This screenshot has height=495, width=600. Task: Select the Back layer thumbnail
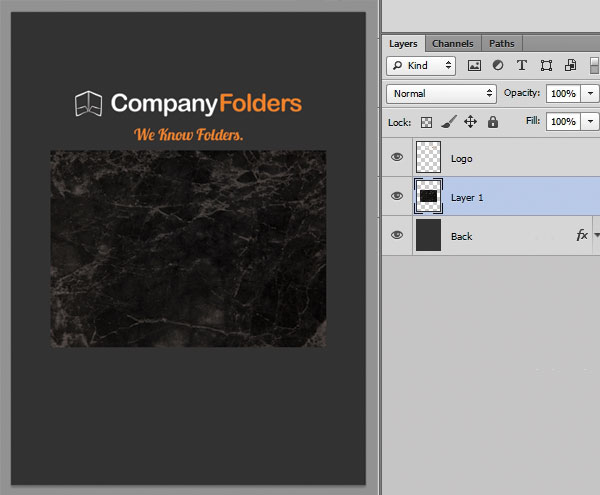(428, 235)
